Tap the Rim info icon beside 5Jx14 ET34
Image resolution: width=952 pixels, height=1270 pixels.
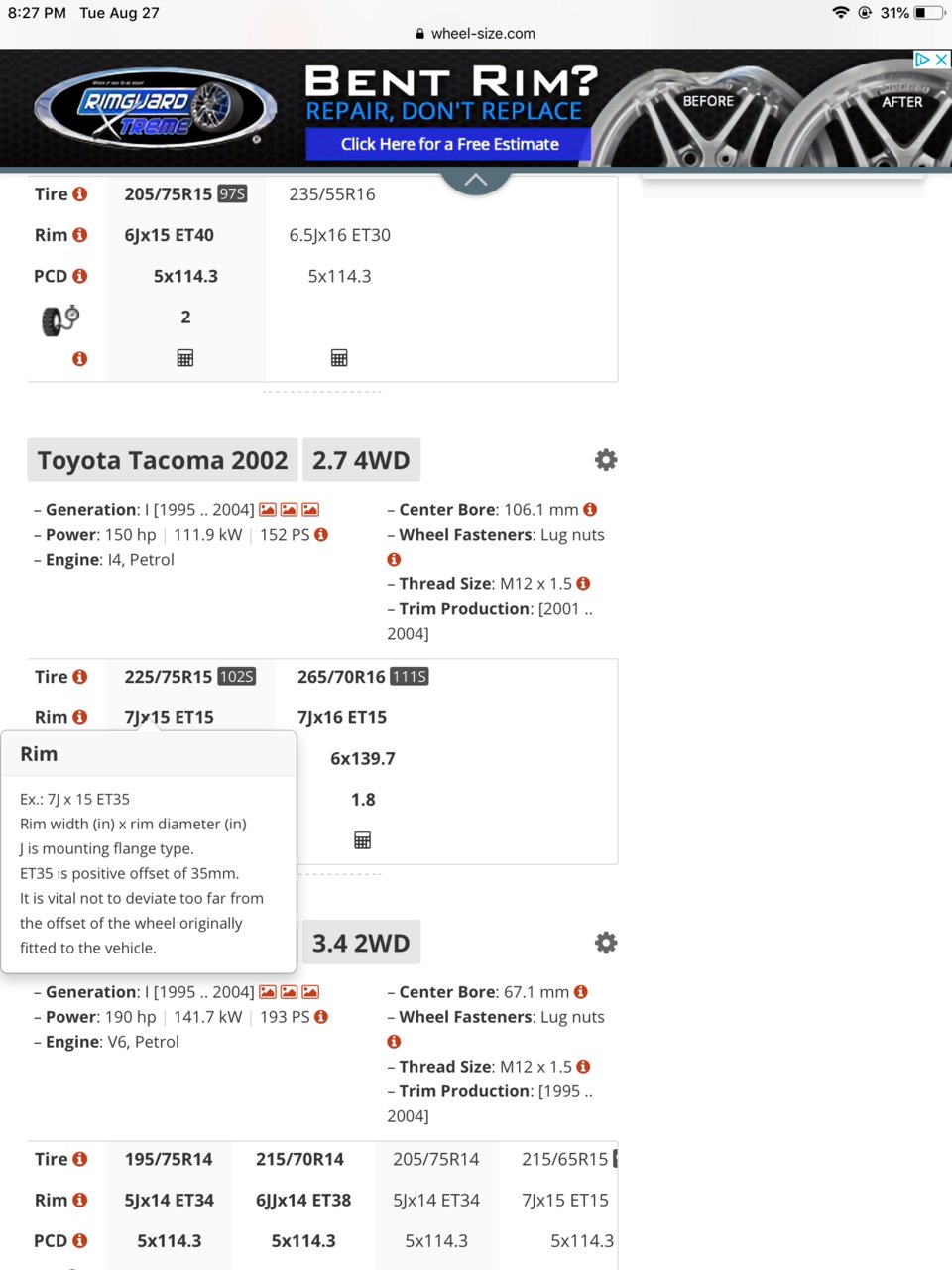tap(80, 1200)
